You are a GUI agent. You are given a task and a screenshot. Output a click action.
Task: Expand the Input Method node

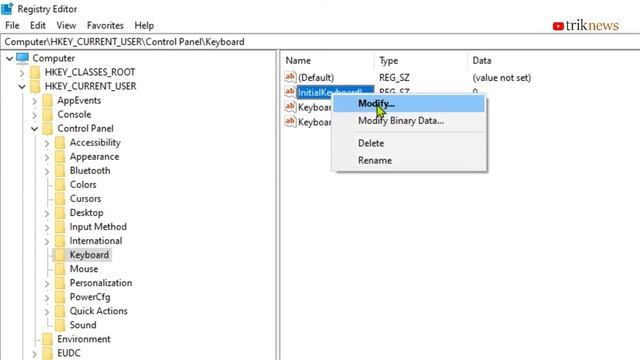click(47, 227)
